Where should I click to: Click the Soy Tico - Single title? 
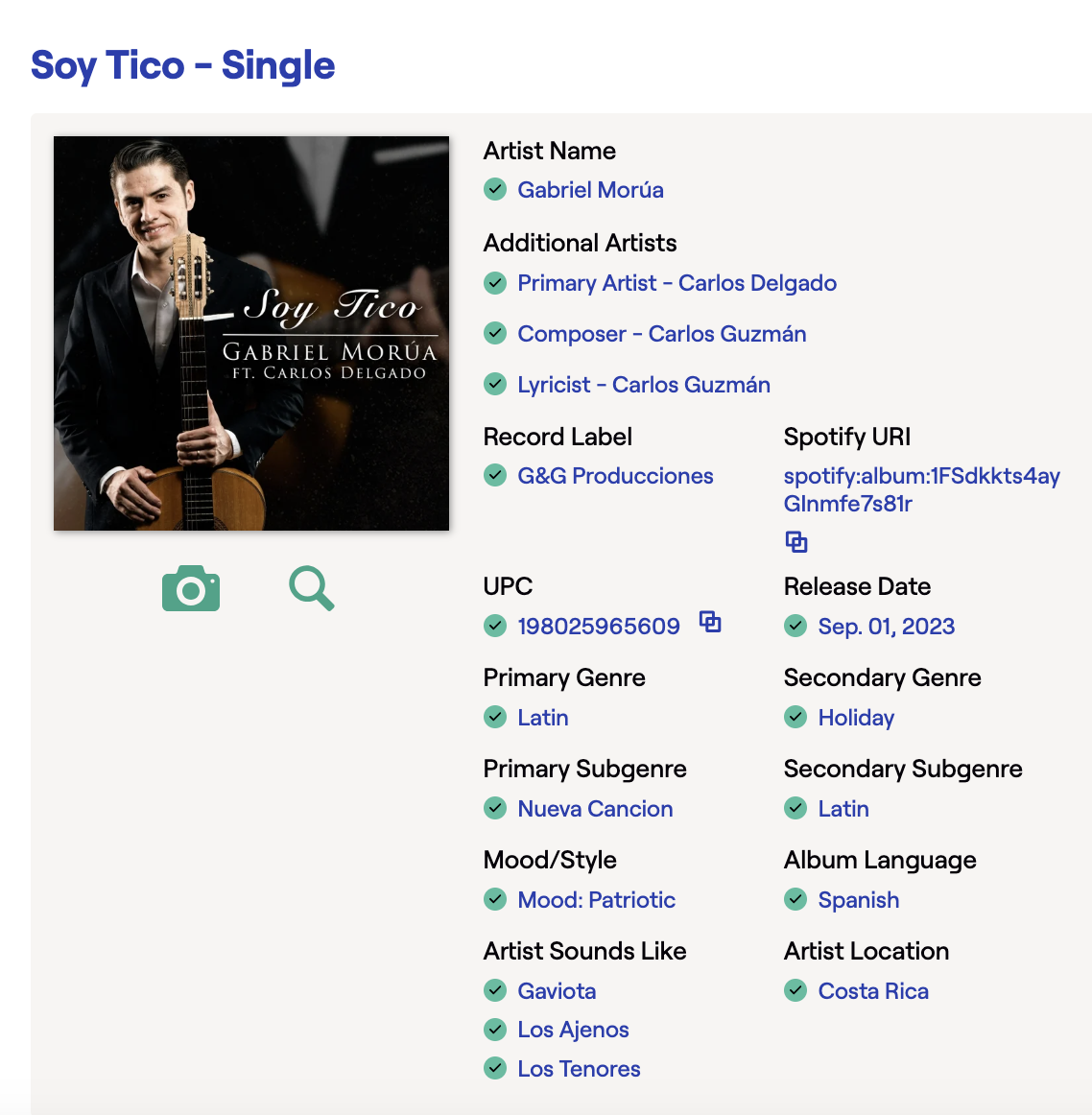(182, 65)
